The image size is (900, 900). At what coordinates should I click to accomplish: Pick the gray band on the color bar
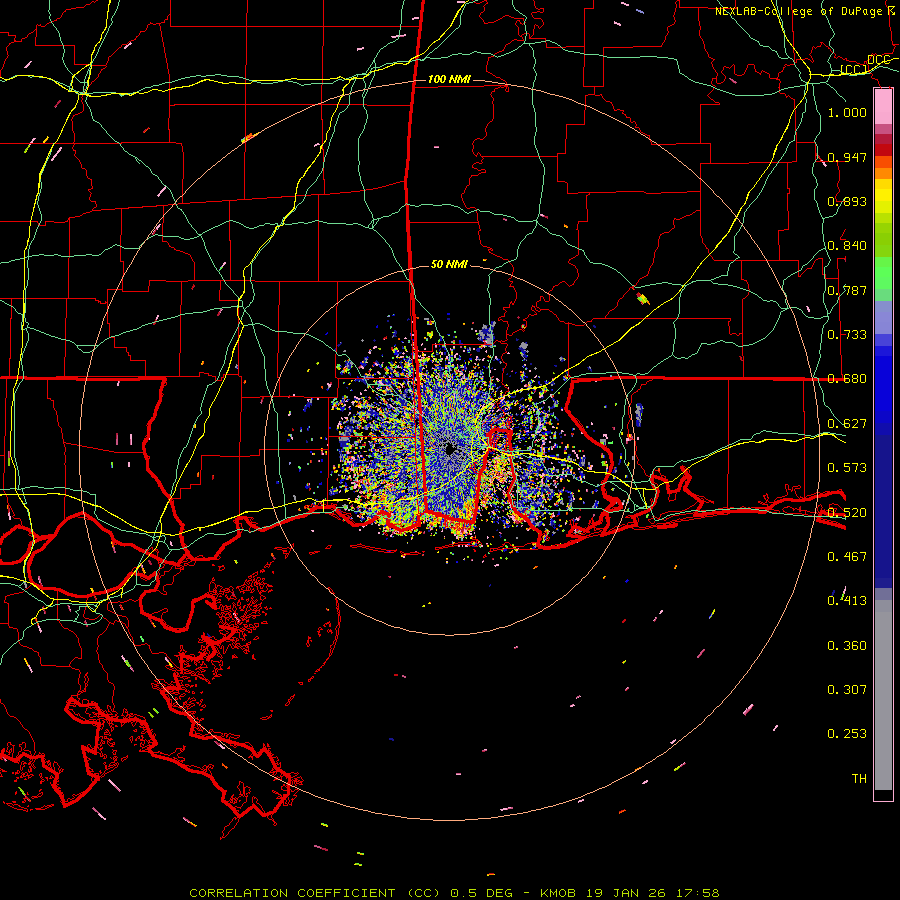(883, 695)
